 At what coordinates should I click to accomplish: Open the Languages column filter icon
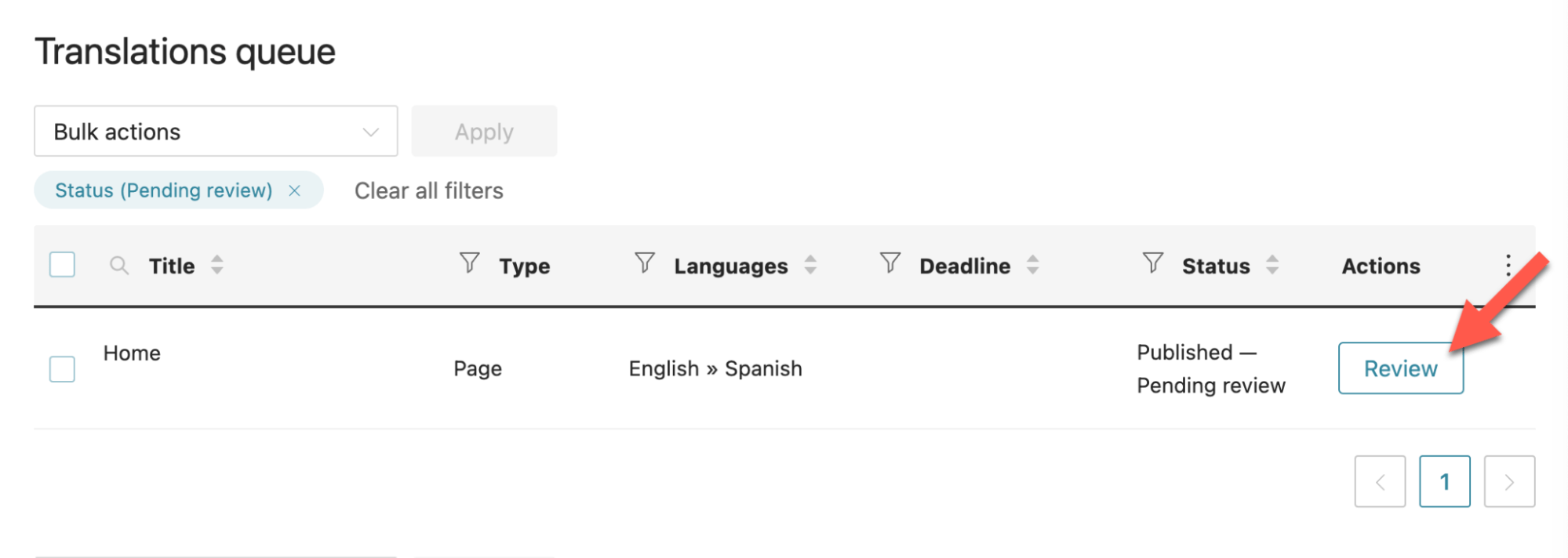click(x=644, y=263)
